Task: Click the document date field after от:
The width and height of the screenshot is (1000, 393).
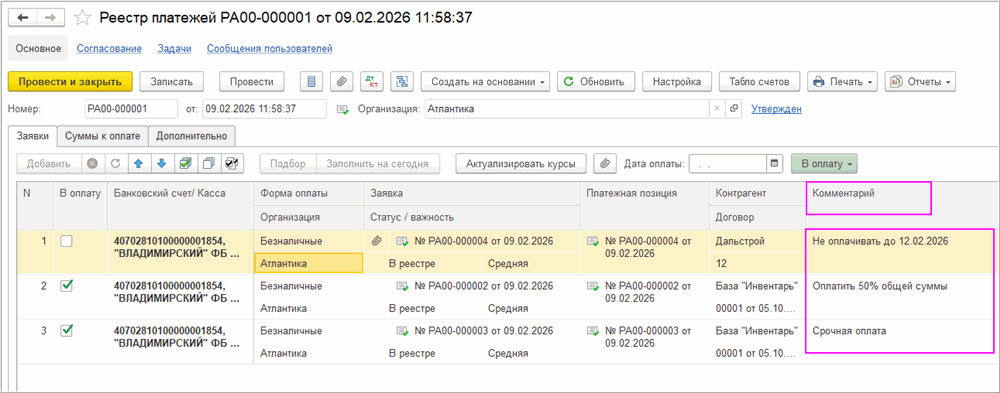Action: [x=264, y=109]
